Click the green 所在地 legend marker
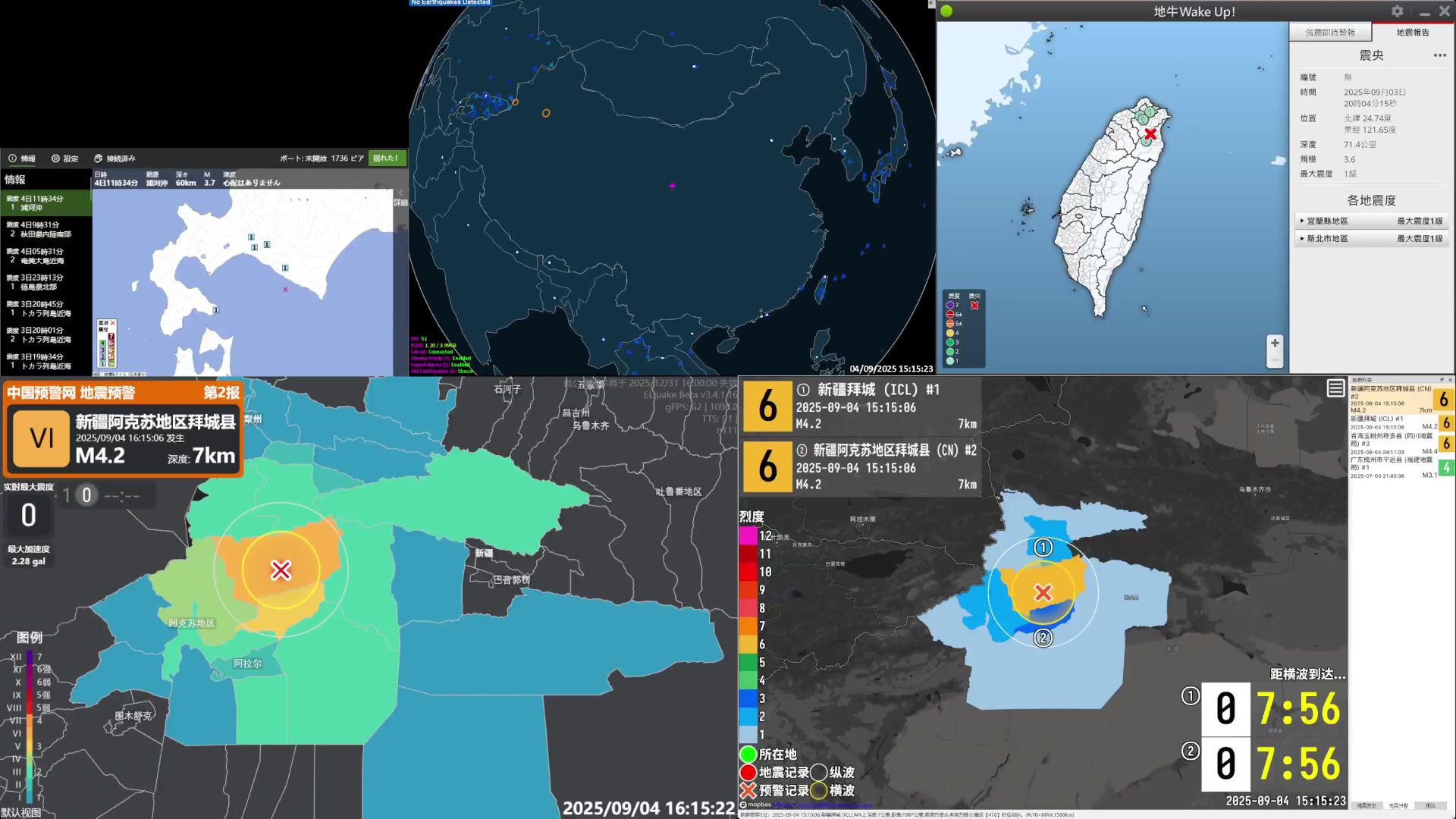This screenshot has width=1456, height=819. tap(748, 755)
